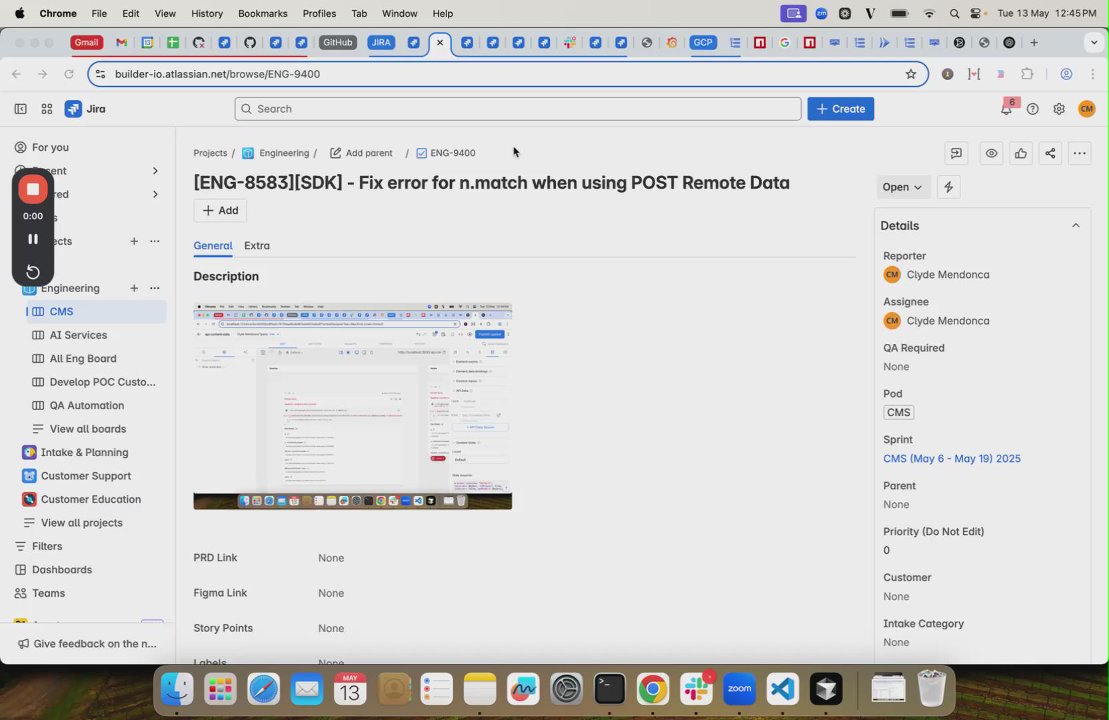Viewport: 1109px width, 720px height.
Task: Add a new project with plus next to Projects
Action: [134, 241]
